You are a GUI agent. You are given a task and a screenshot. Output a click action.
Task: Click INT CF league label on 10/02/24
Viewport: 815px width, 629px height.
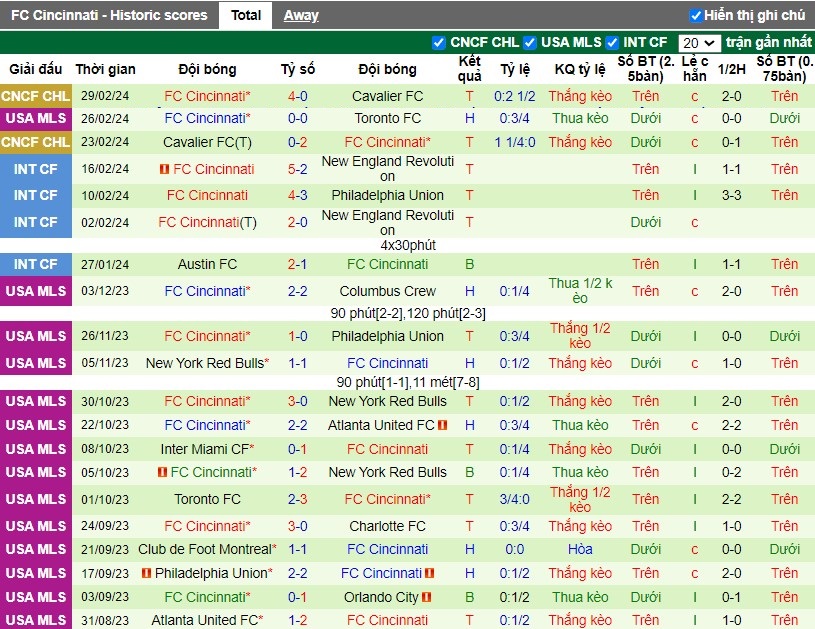(35, 195)
